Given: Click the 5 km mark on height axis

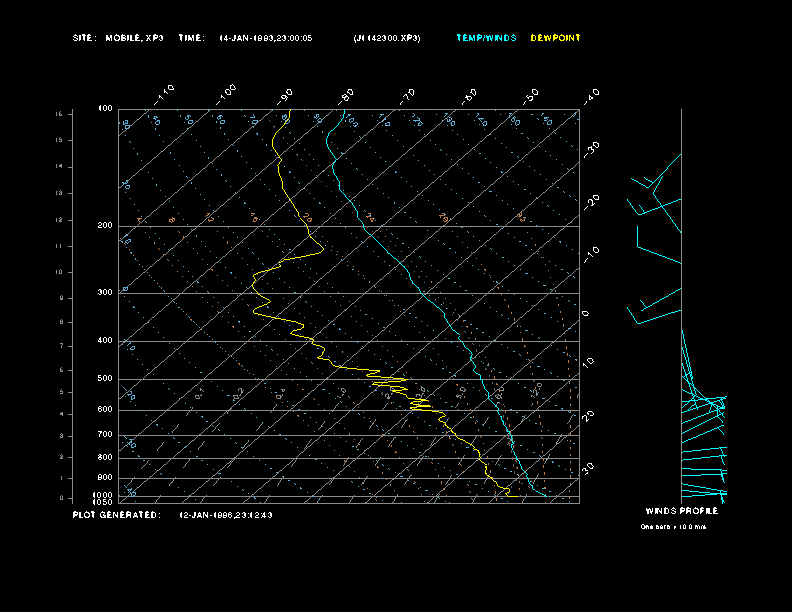Looking at the screenshot, I should tap(61, 392).
